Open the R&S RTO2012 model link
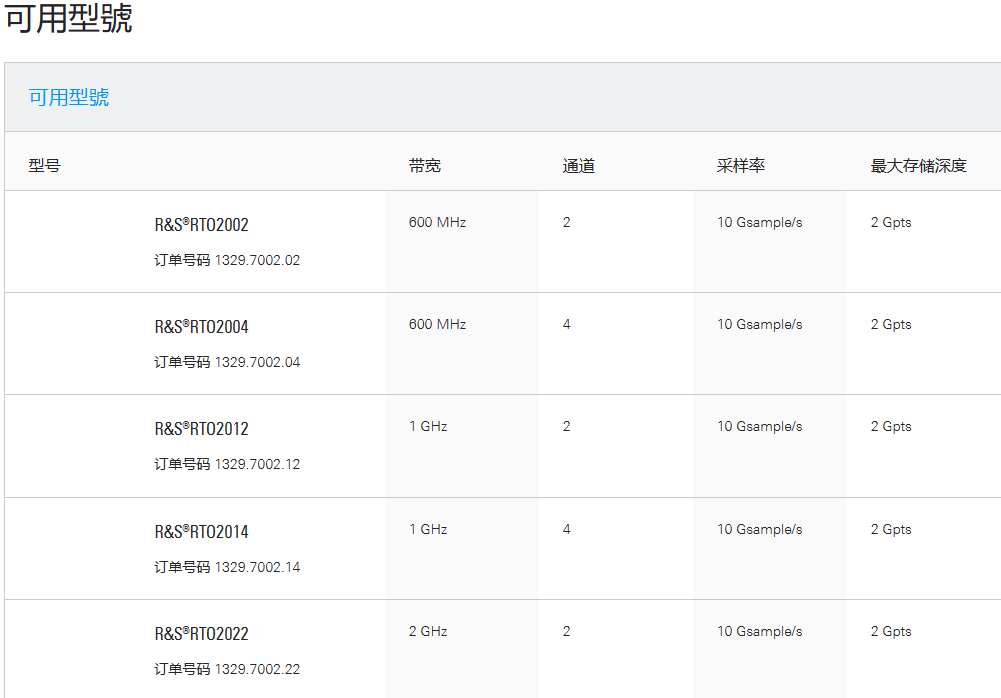This screenshot has width=1001, height=698. (x=201, y=429)
